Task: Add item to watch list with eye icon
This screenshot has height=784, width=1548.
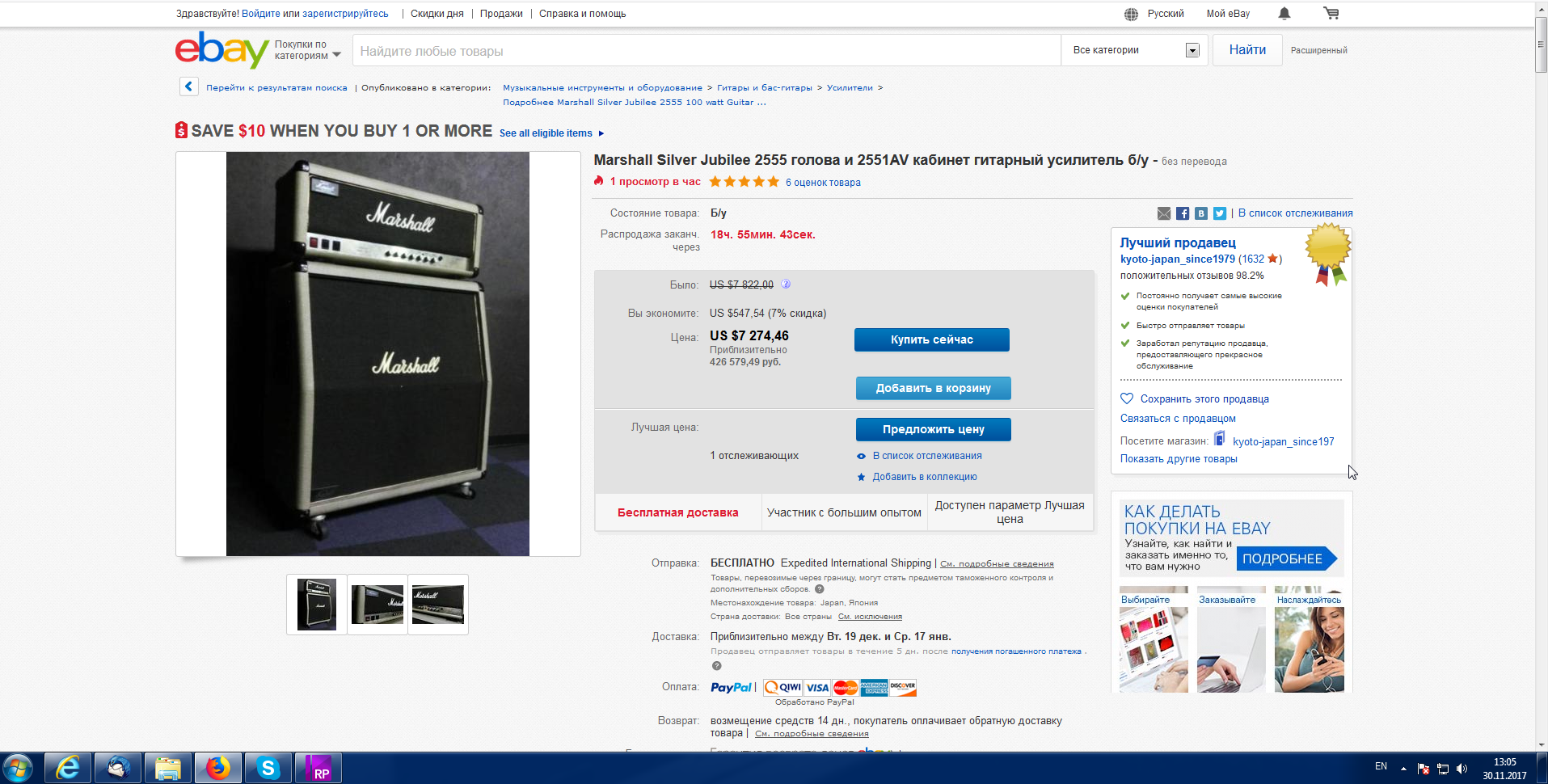Action: pos(862,456)
